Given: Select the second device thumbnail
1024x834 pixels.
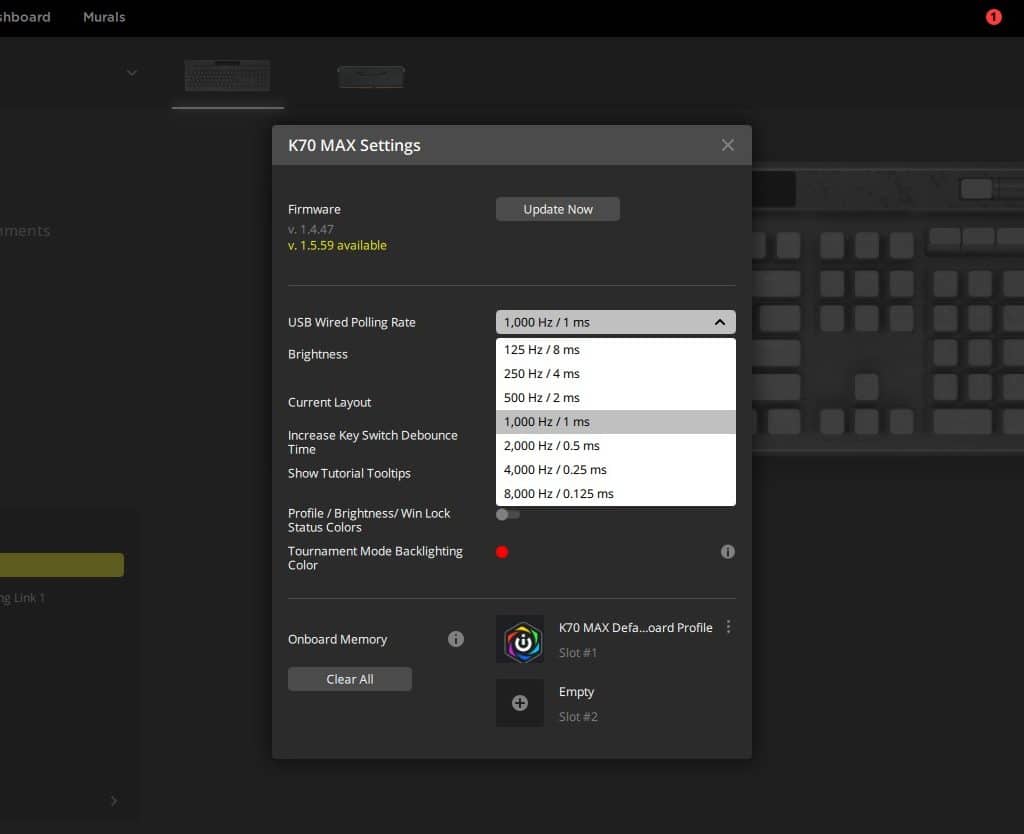Looking at the screenshot, I should pos(370,76).
